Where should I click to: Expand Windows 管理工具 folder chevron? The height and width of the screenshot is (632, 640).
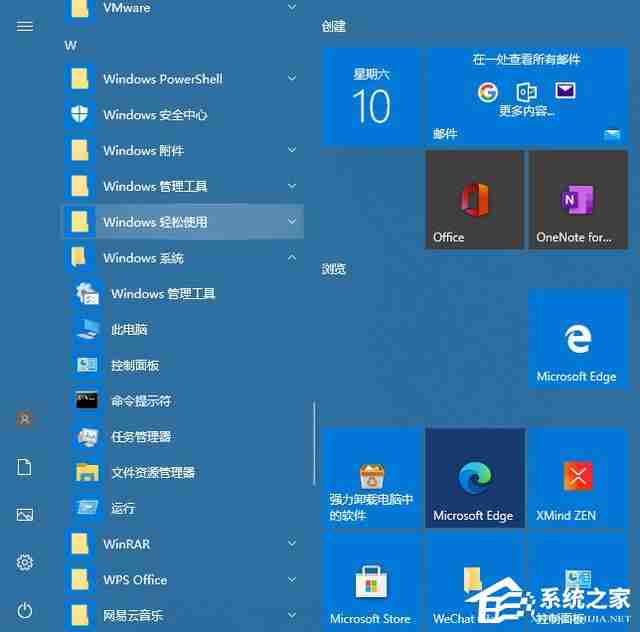click(292, 186)
